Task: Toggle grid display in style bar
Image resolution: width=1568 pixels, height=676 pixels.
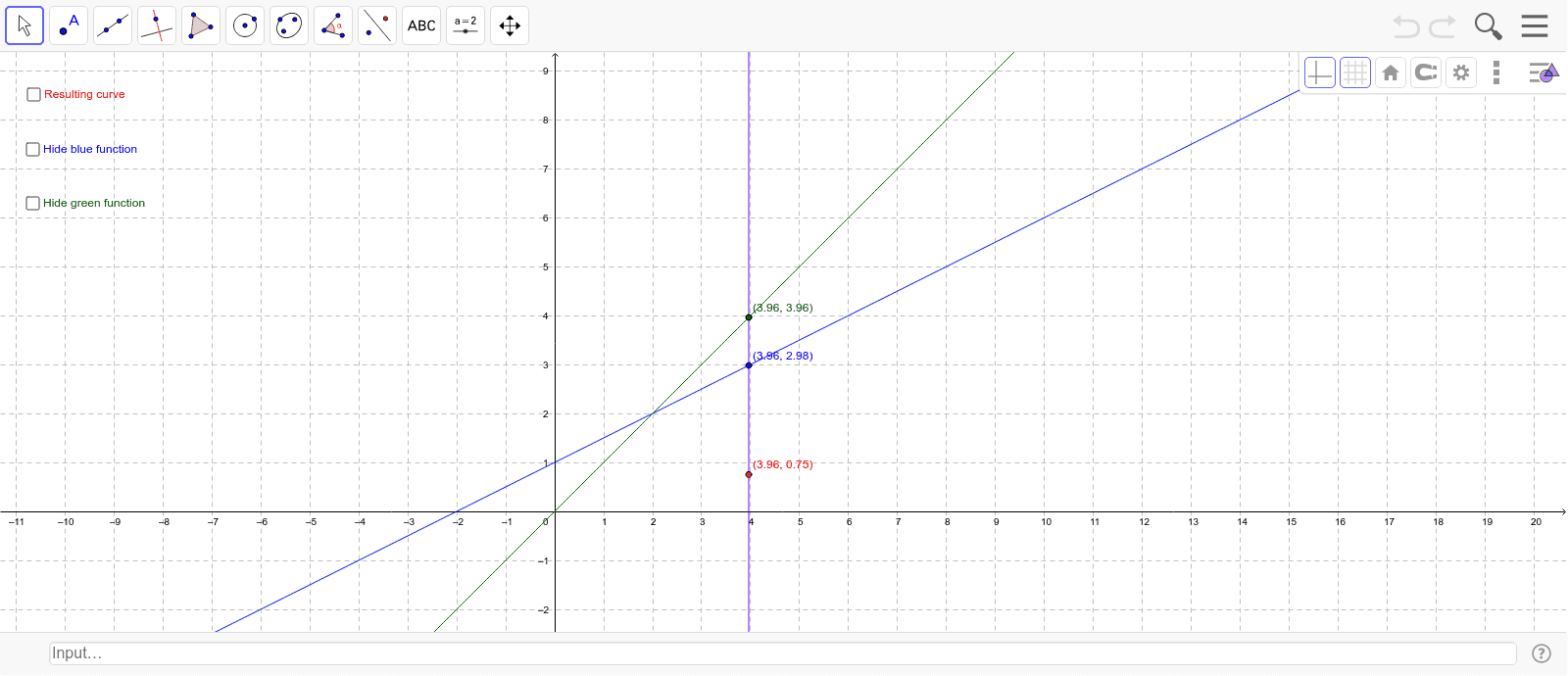Action: click(1355, 72)
